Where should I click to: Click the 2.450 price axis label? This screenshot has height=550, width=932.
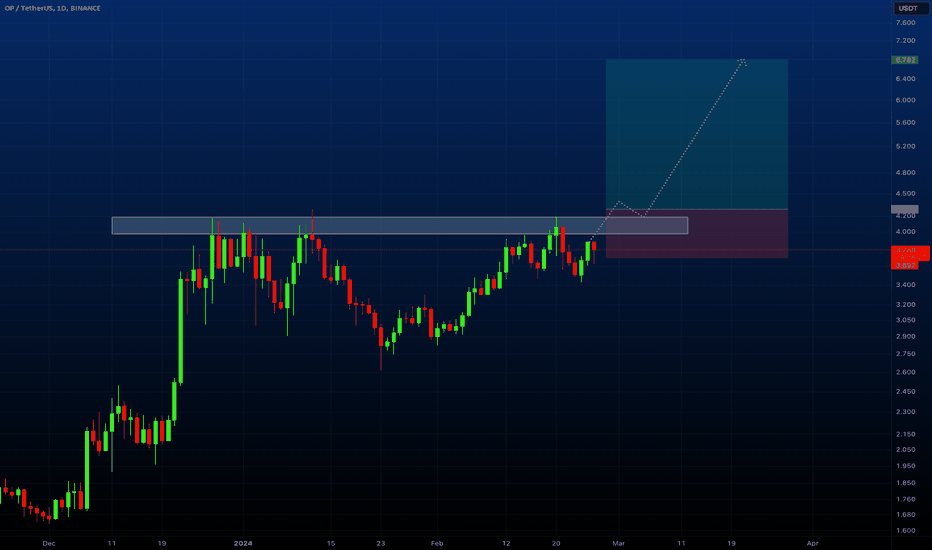coord(905,391)
